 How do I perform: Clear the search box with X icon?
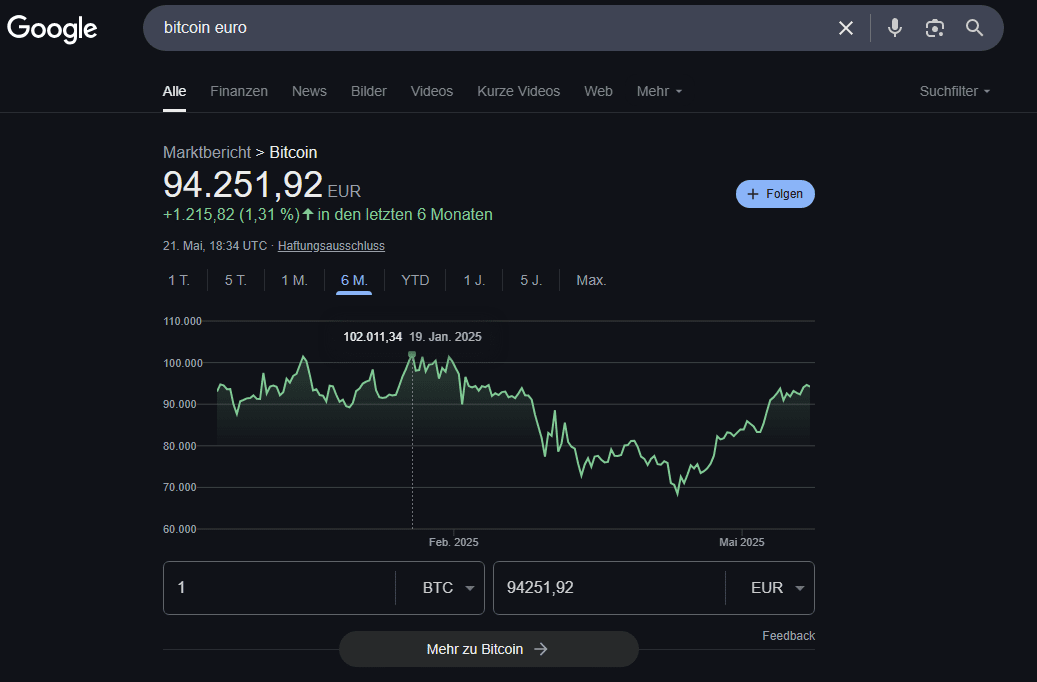[x=845, y=28]
